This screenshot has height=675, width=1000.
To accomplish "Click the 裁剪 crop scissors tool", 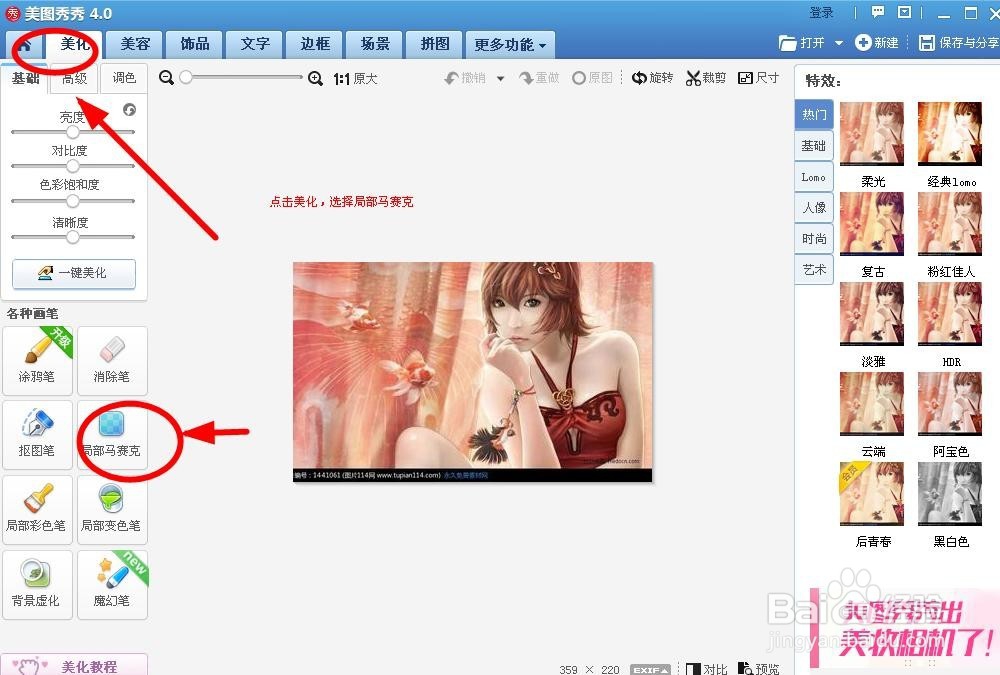I will pyautogui.click(x=706, y=78).
